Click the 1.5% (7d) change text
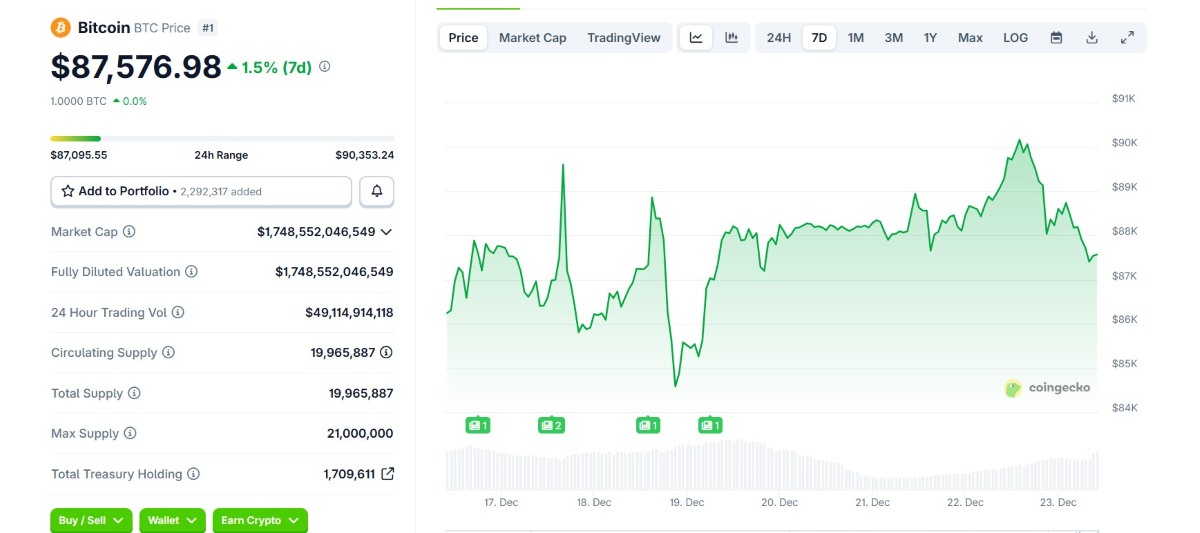Viewport: 1200px width, 533px height. coord(277,67)
